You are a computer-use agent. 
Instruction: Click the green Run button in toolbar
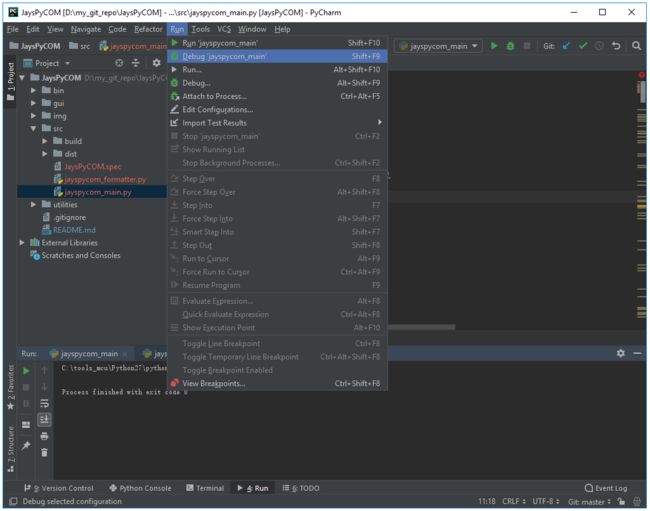(494, 46)
